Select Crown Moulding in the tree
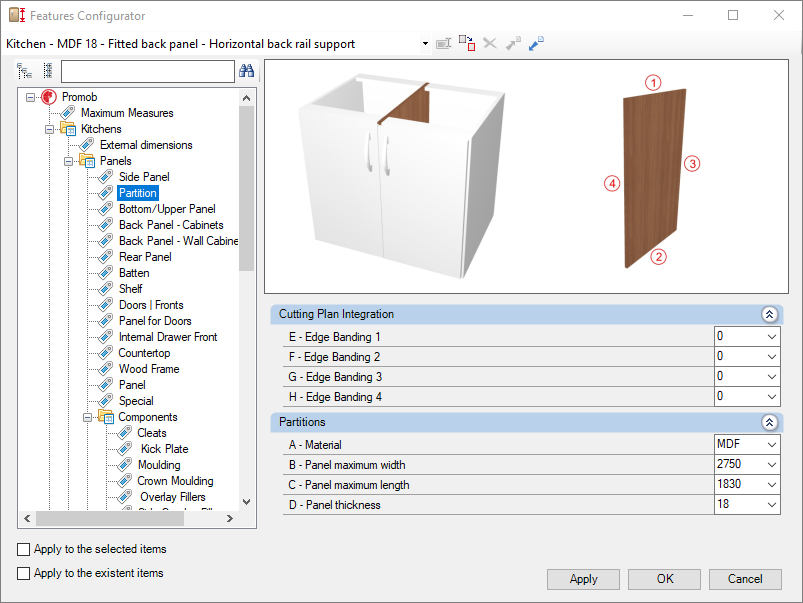Image resolution: width=803 pixels, height=603 pixels. pos(175,481)
